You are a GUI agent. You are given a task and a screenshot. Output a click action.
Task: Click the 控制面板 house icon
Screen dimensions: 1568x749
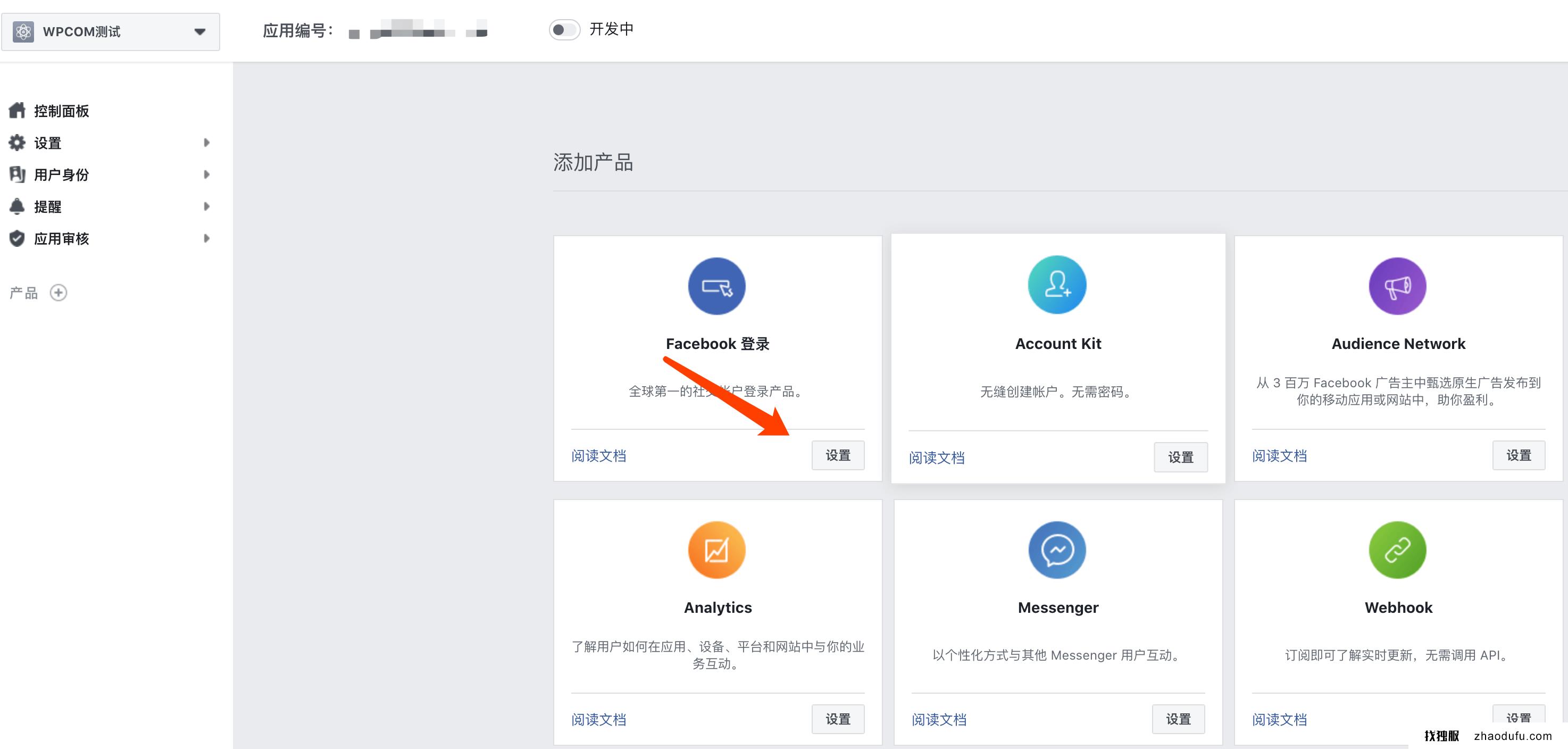(17, 110)
